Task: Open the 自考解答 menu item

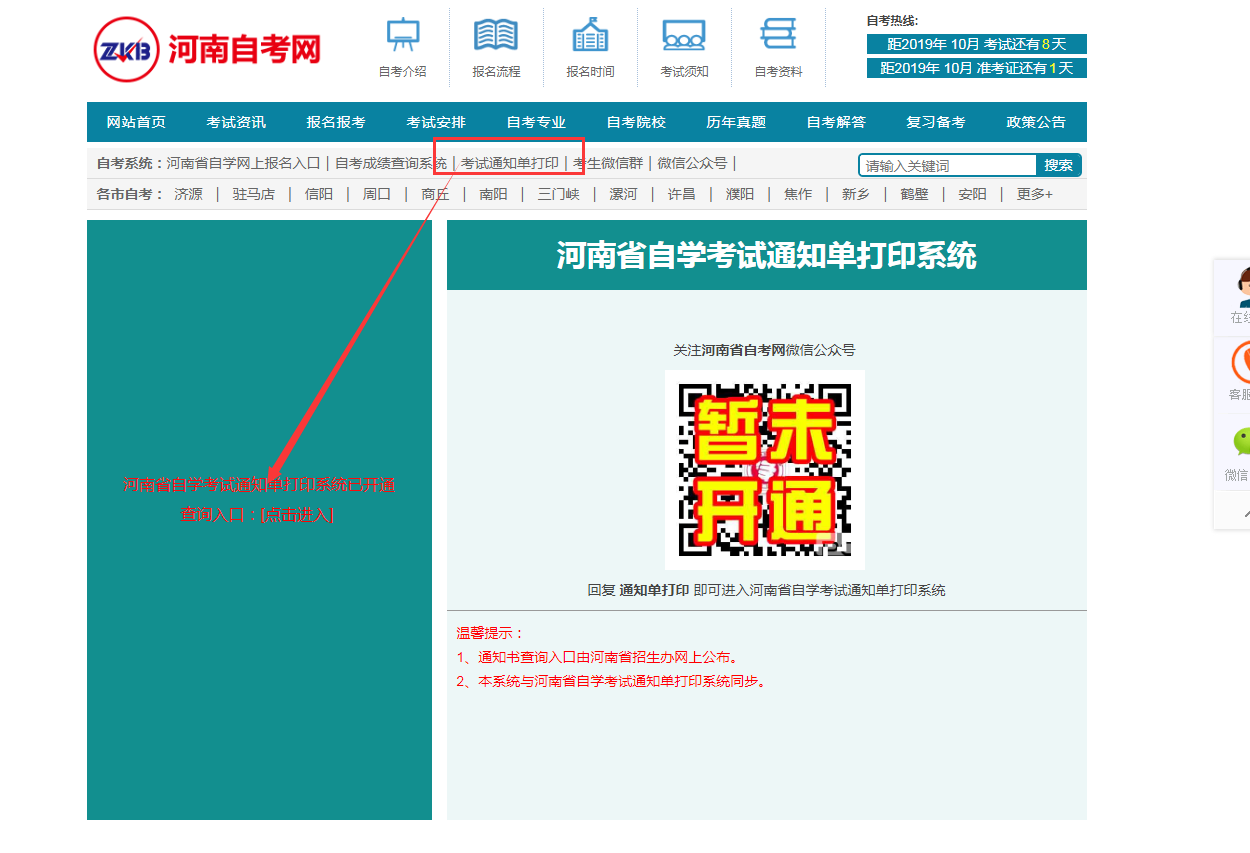Action: pyautogui.click(x=836, y=122)
